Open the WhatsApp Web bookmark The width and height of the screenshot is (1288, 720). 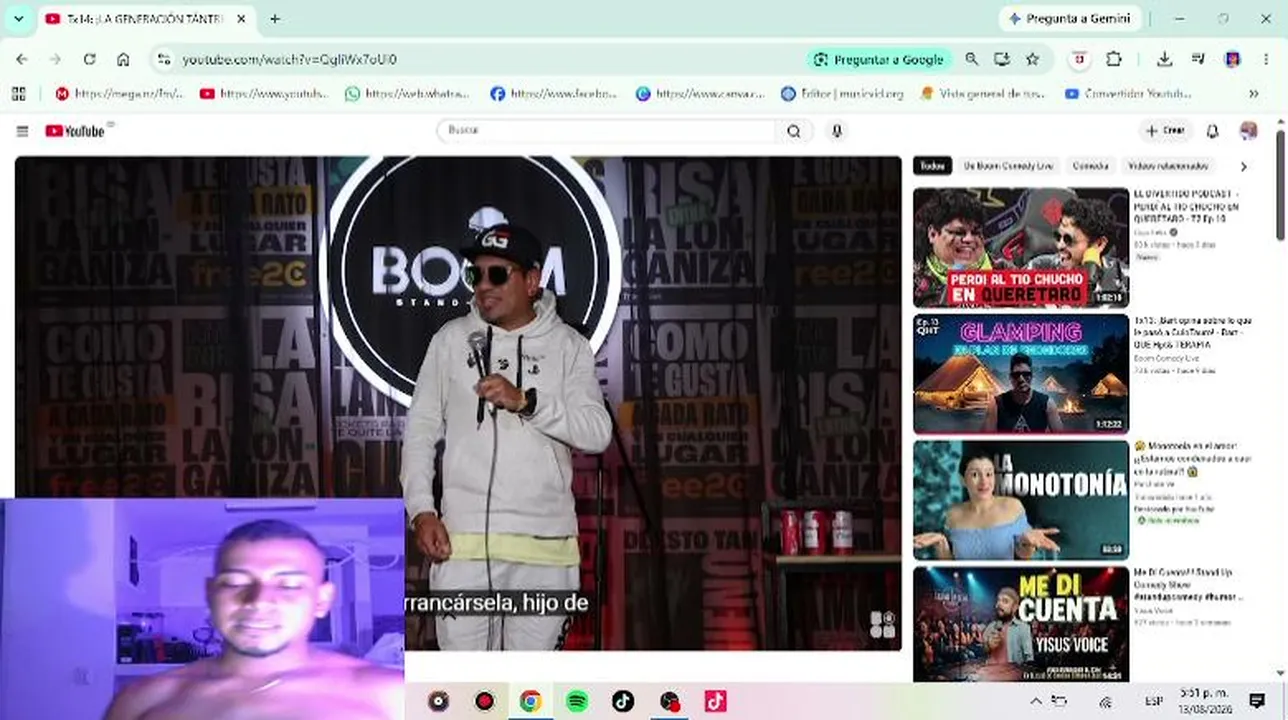(408, 94)
